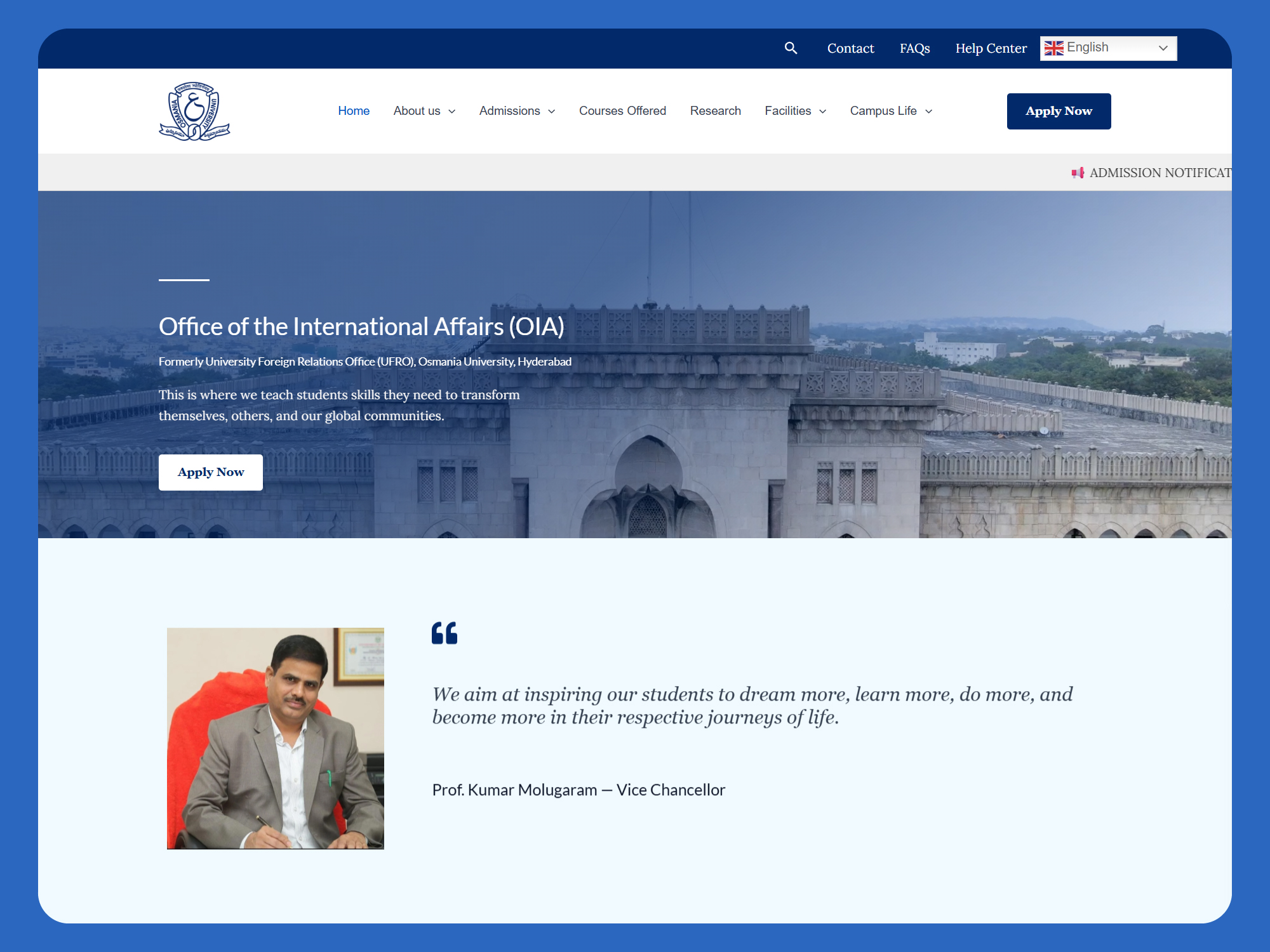Click 'This is where we teach students' paragraph
The height and width of the screenshot is (952, 1270).
tap(339, 405)
